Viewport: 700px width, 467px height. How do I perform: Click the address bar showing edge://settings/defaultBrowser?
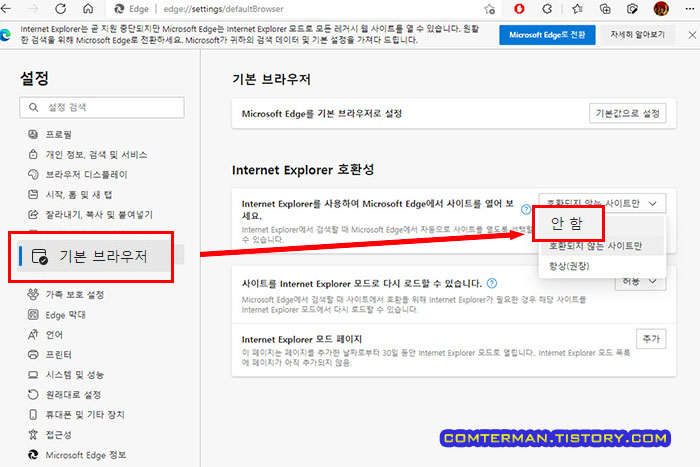[223, 9]
